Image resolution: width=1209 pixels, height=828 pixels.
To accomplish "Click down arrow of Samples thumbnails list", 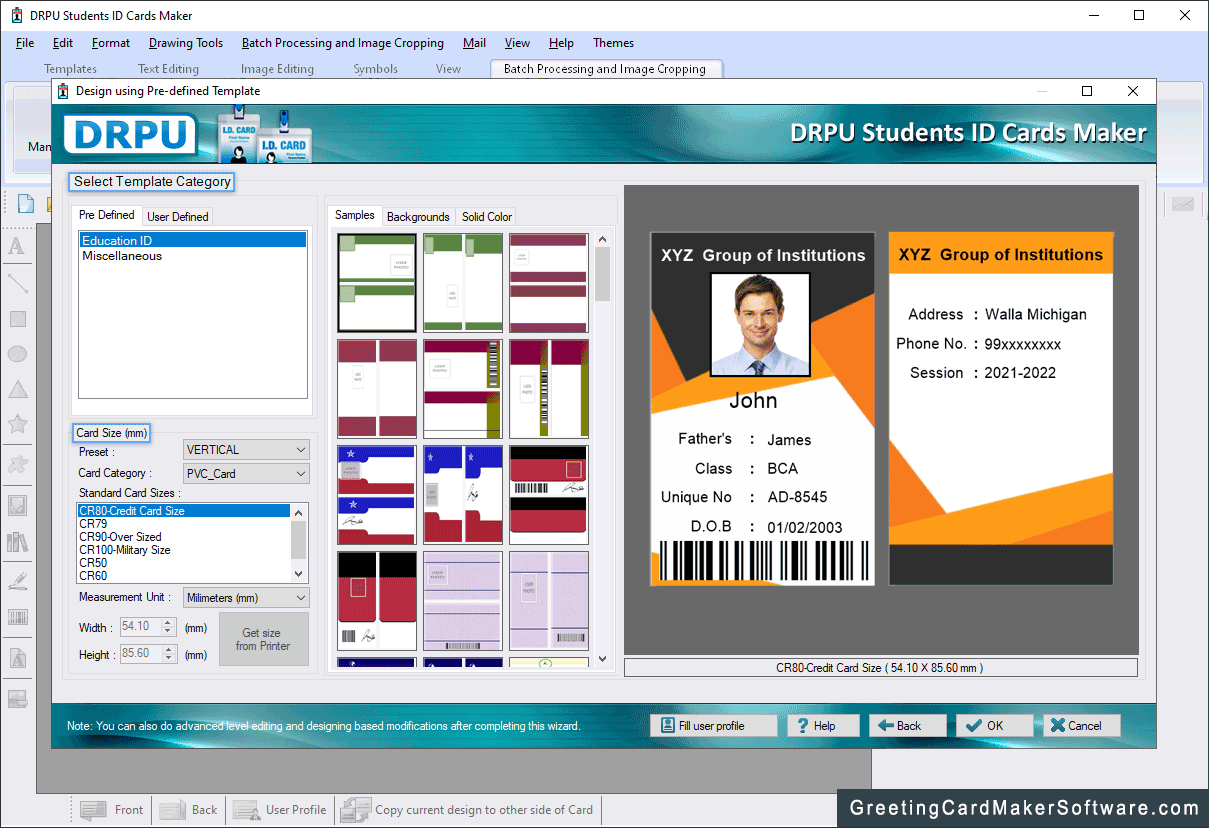I will [x=602, y=658].
